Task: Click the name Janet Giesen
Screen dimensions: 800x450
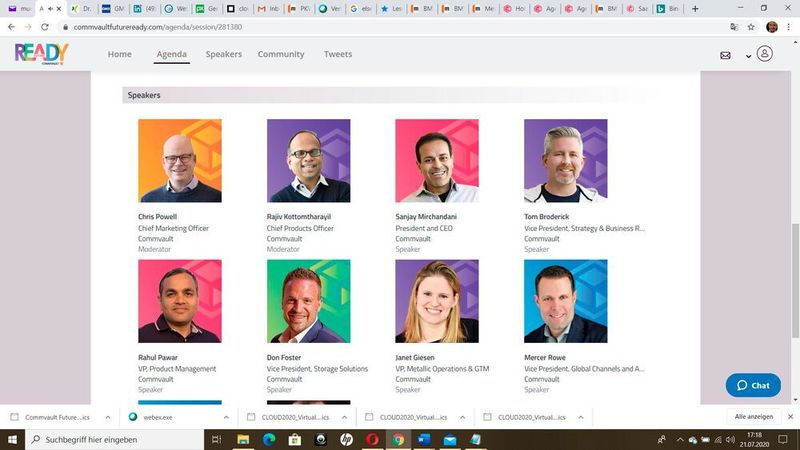Action: 415,358
